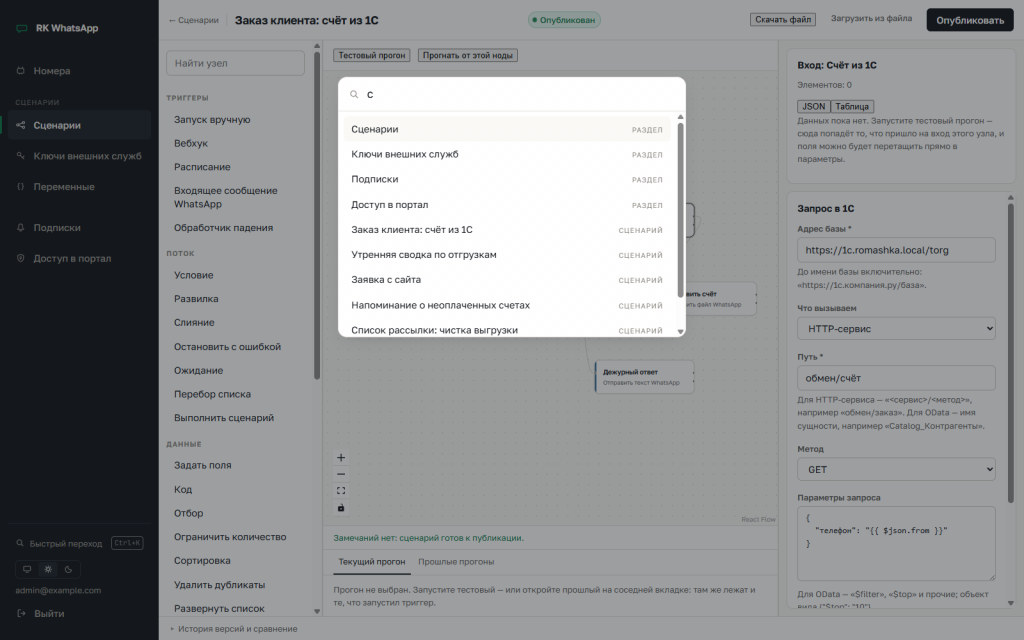Click the Опубликовать button

click(x=970, y=20)
